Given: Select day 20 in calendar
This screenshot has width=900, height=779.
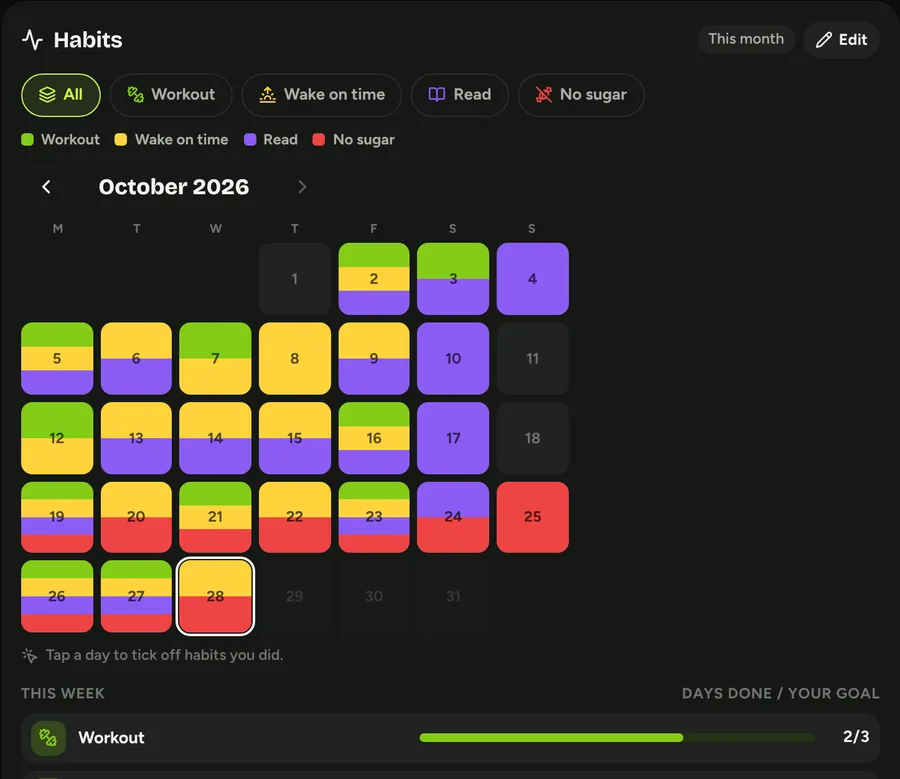Looking at the screenshot, I should [136, 517].
